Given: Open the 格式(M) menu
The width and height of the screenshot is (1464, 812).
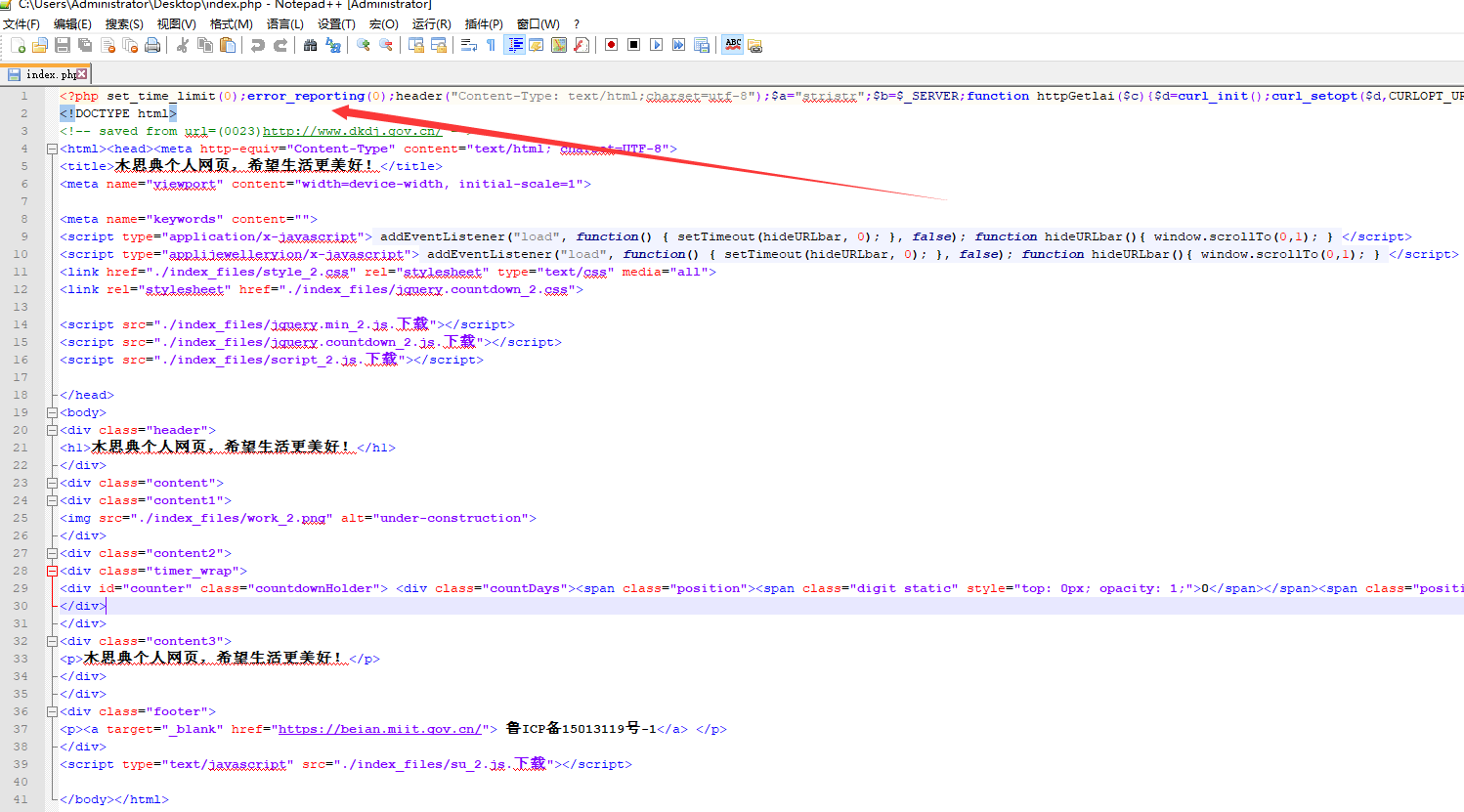Looking at the screenshot, I should 231,23.
